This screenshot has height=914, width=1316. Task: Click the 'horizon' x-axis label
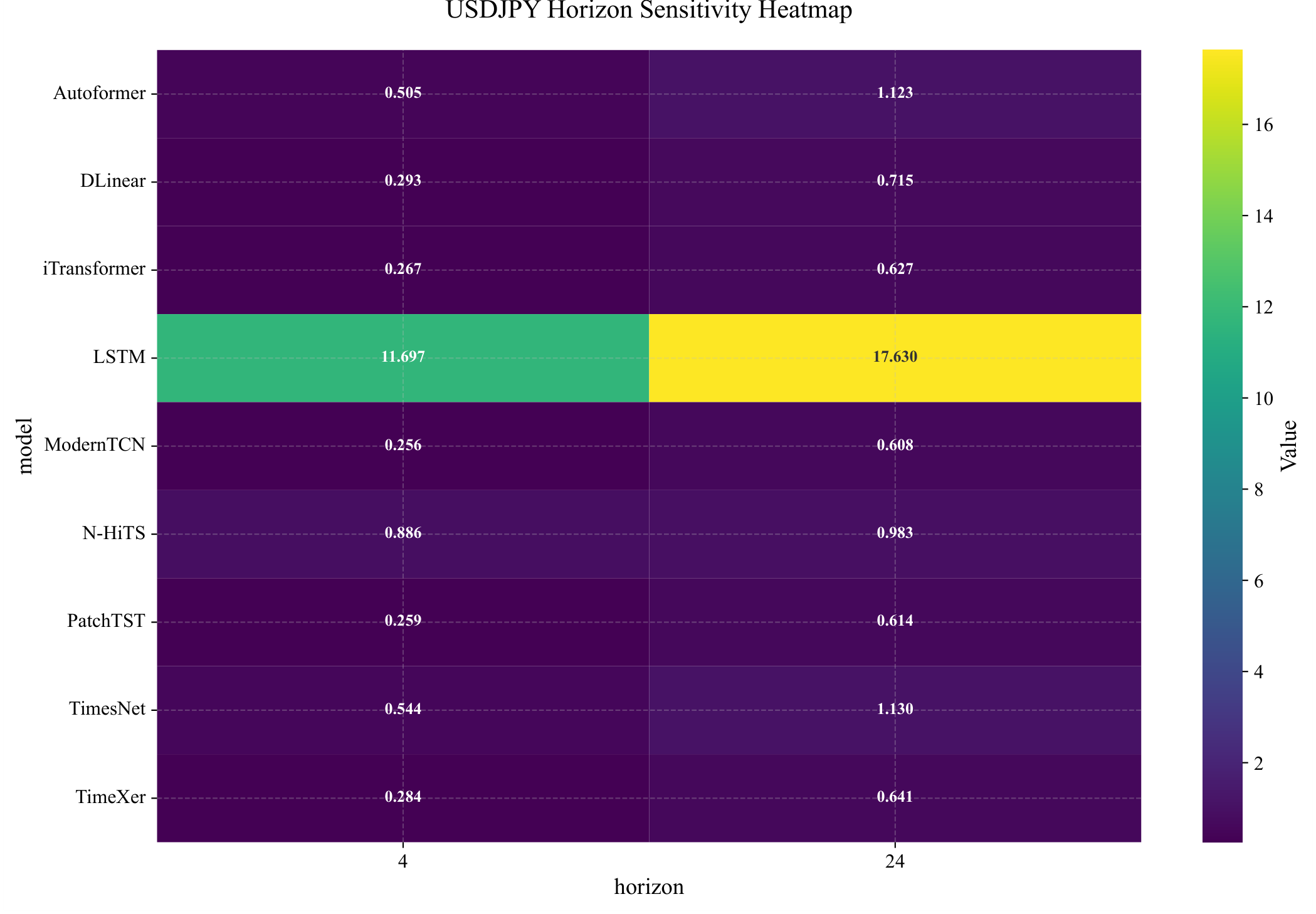pos(648,887)
